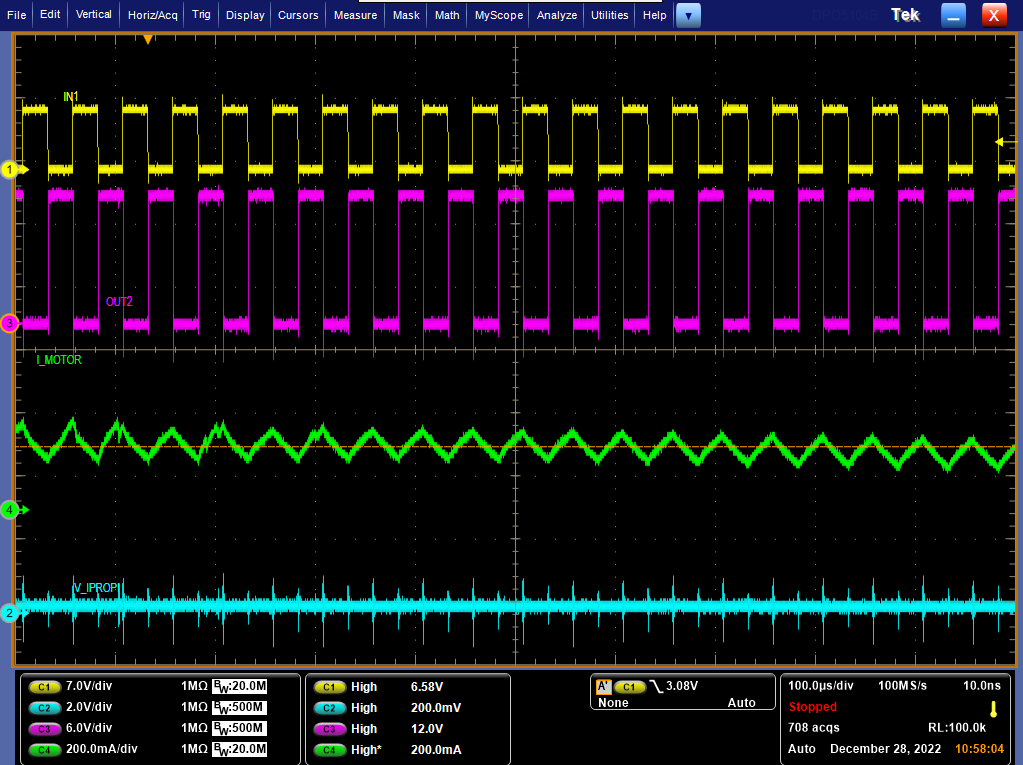Select the C1 badge showing 7.0V/div
The image size is (1023, 765).
[x=44, y=687]
